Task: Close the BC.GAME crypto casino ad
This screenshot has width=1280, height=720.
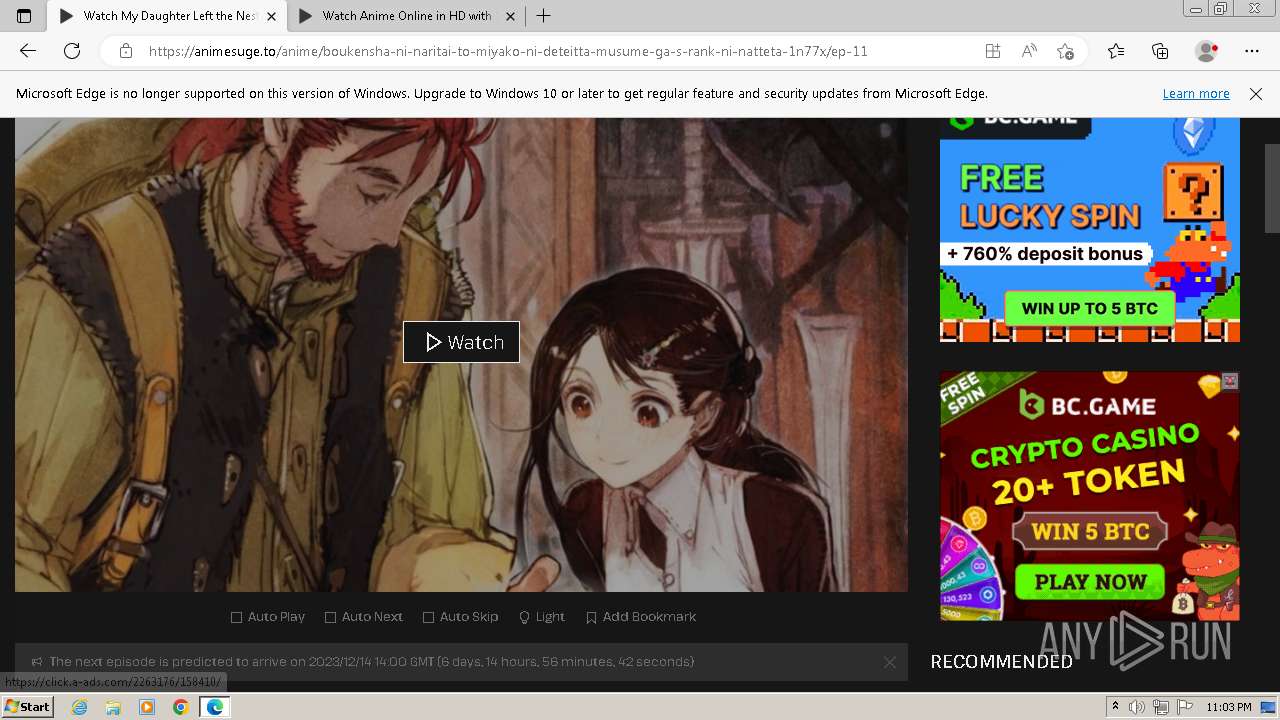Action: 1230,381
